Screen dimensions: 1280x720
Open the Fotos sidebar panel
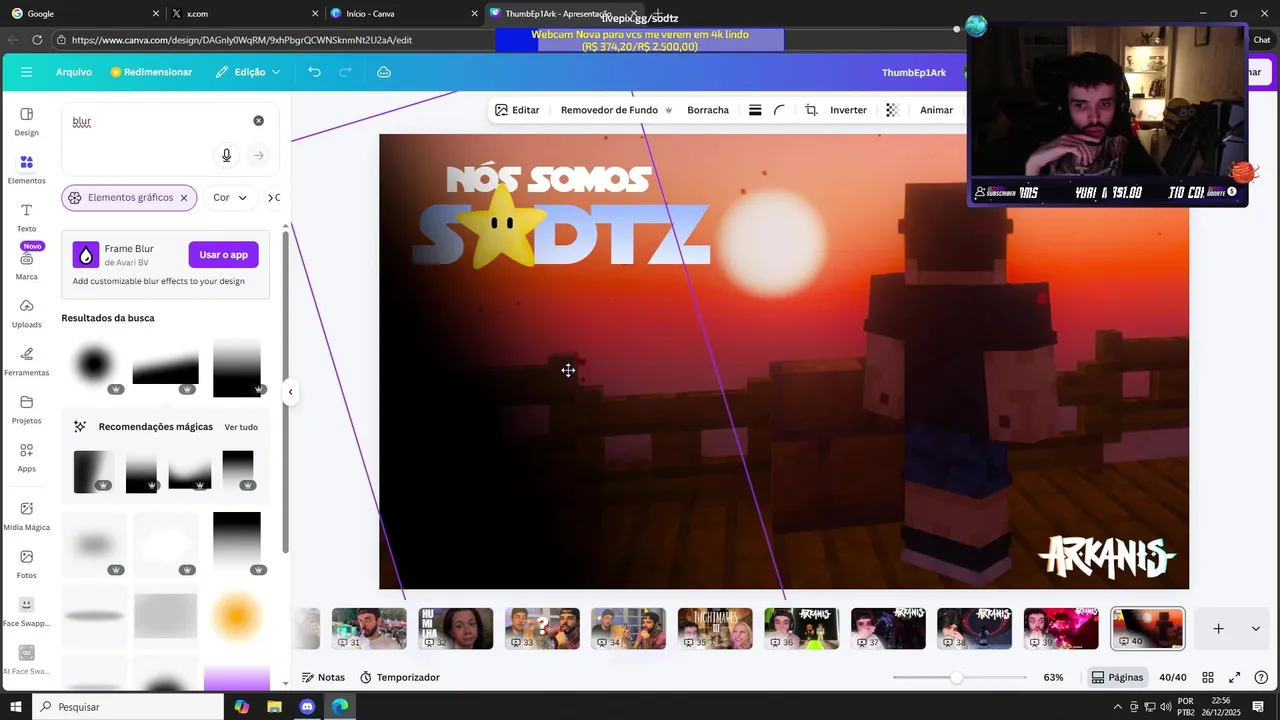(27, 563)
